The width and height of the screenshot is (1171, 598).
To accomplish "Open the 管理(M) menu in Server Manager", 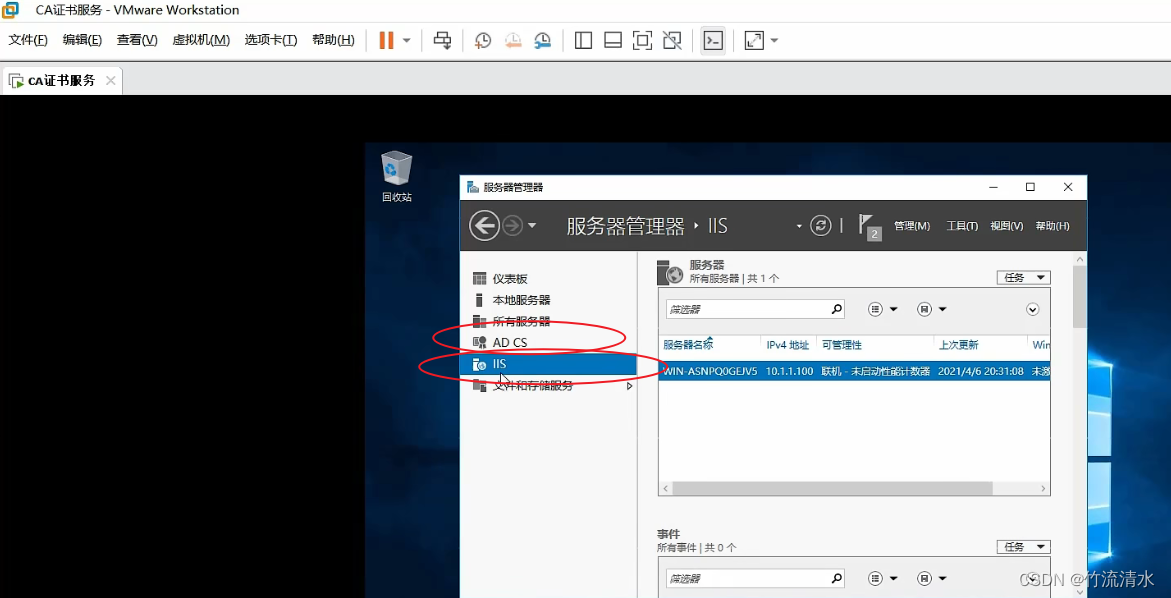I will (912, 226).
